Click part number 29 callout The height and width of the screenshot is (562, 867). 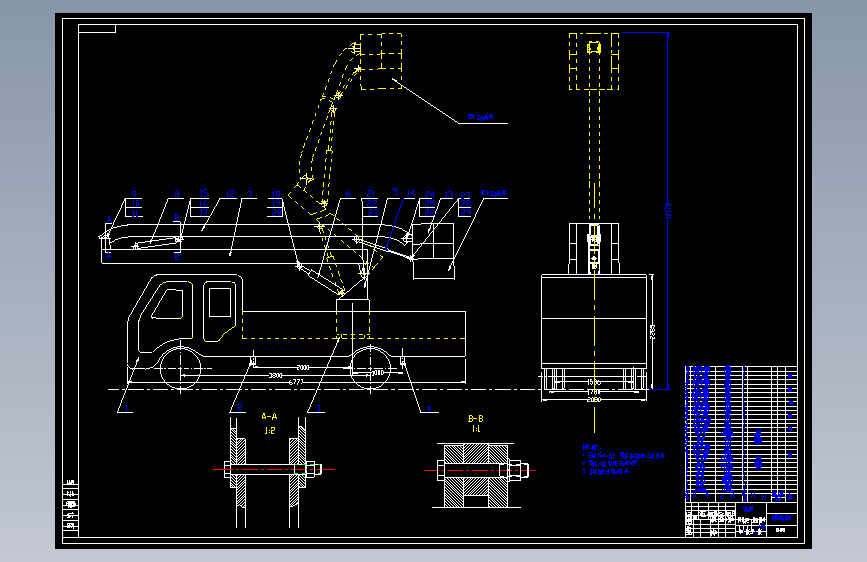[466, 212]
